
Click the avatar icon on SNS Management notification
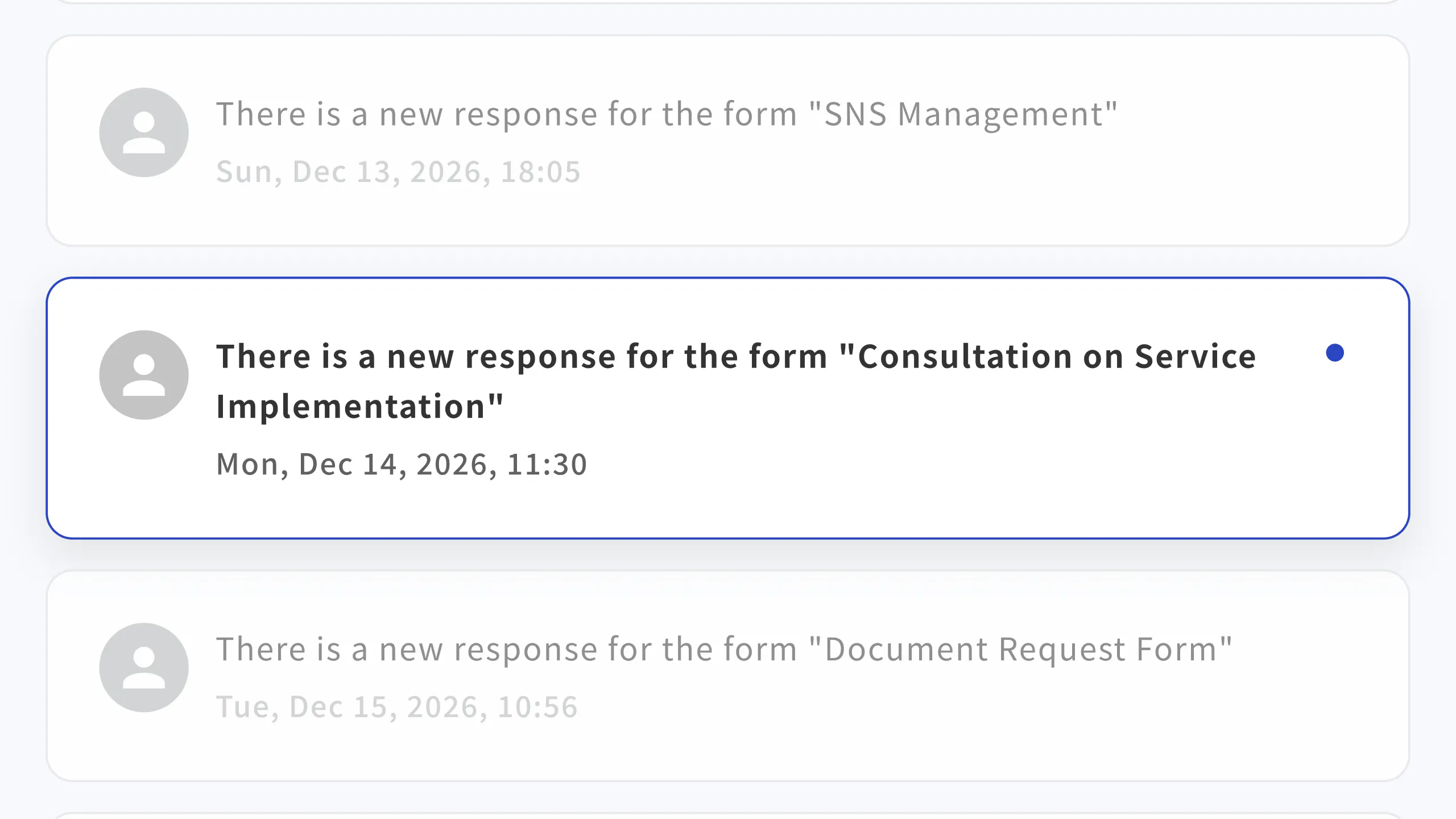pos(144,133)
